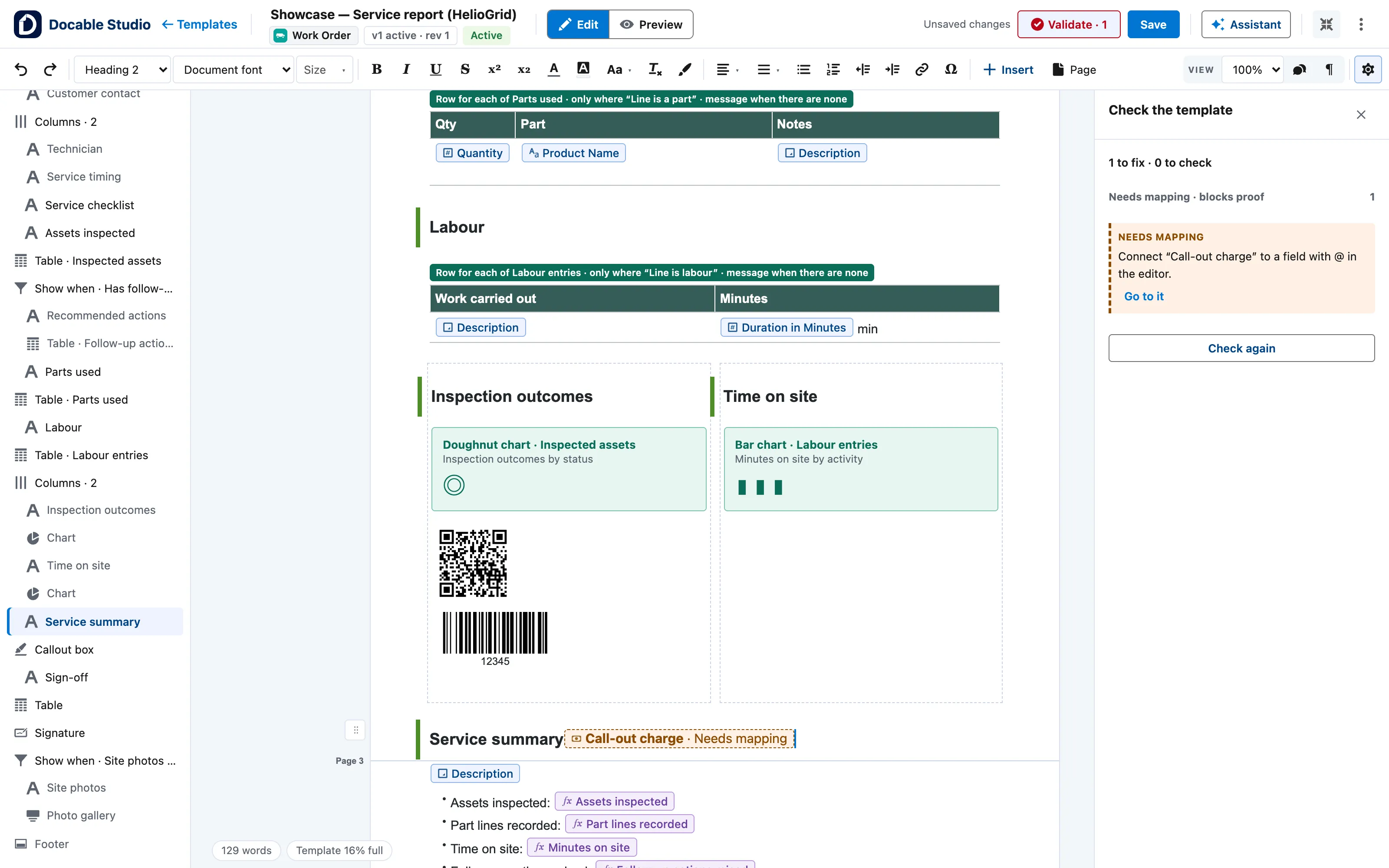Viewport: 1389px width, 868px height.
Task: Increase indent with the indent icon
Action: [x=892, y=69]
